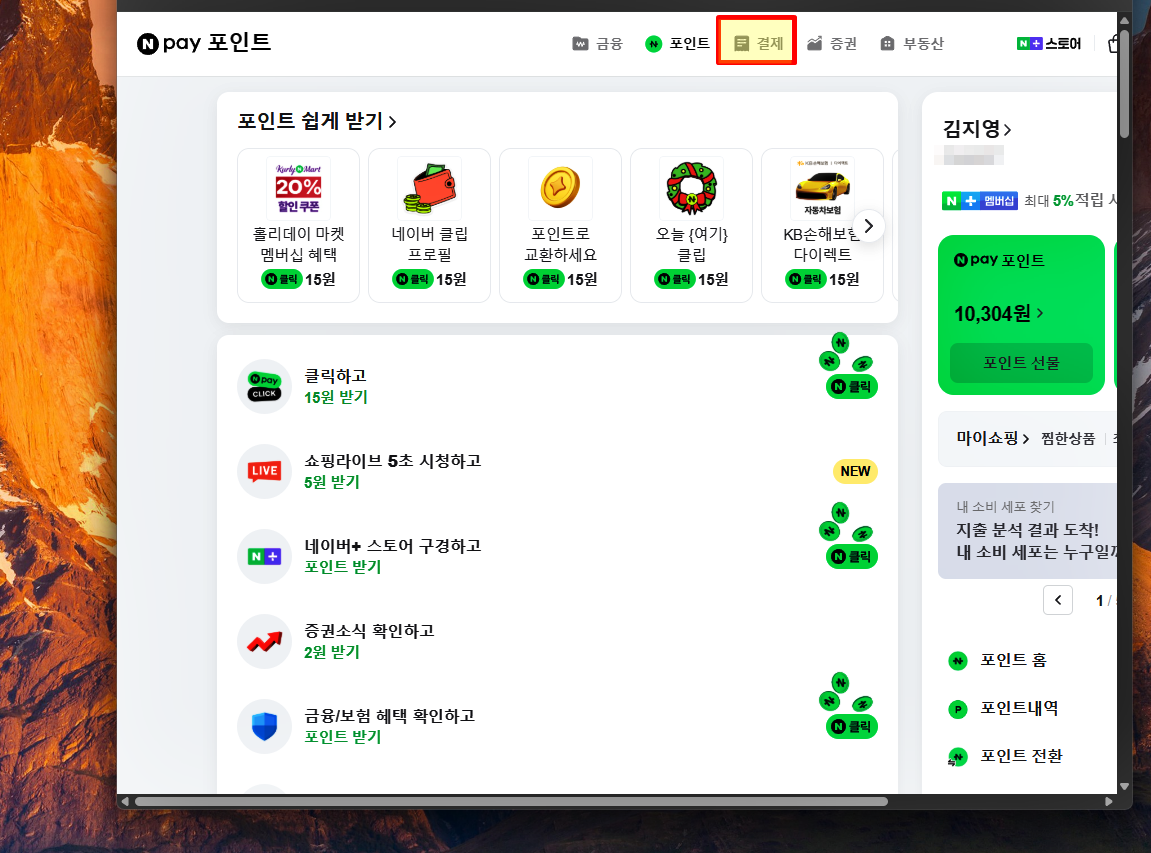The height and width of the screenshot is (853, 1151).
Task: Click the 클릭 badge beside 네이버+ 스토어
Action: click(852, 557)
